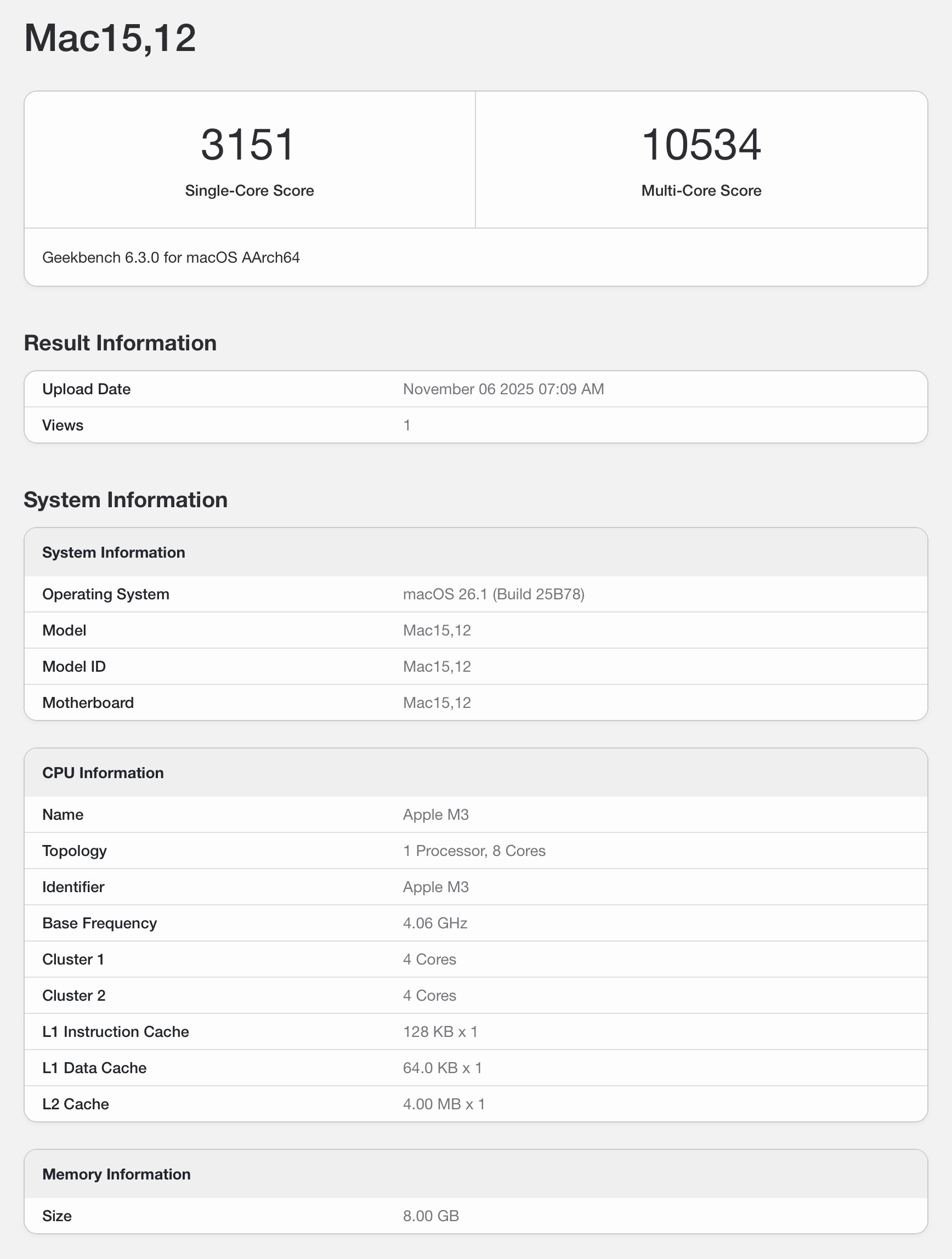
Task: Click the Base Frequency value 4.06 GHz
Action: coord(435,923)
